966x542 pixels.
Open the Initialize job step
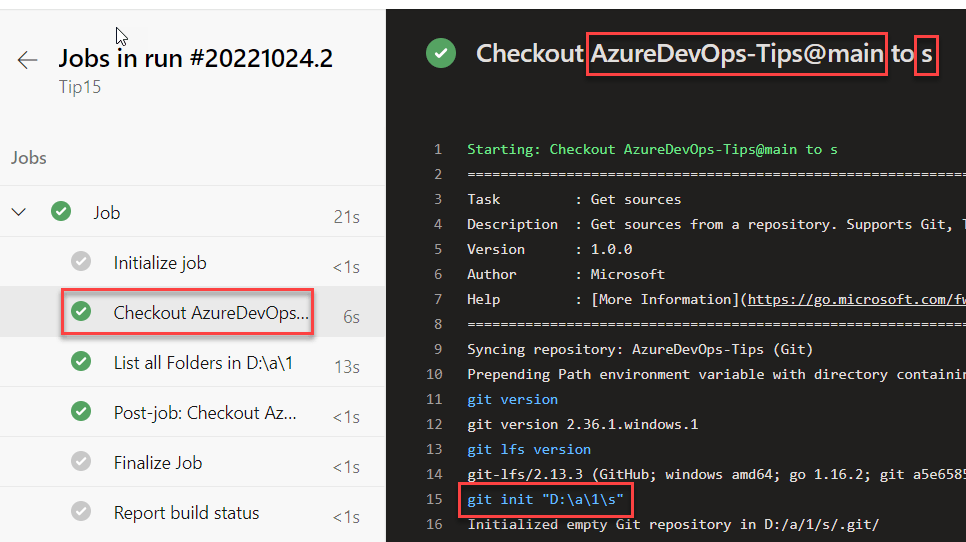(x=193, y=262)
